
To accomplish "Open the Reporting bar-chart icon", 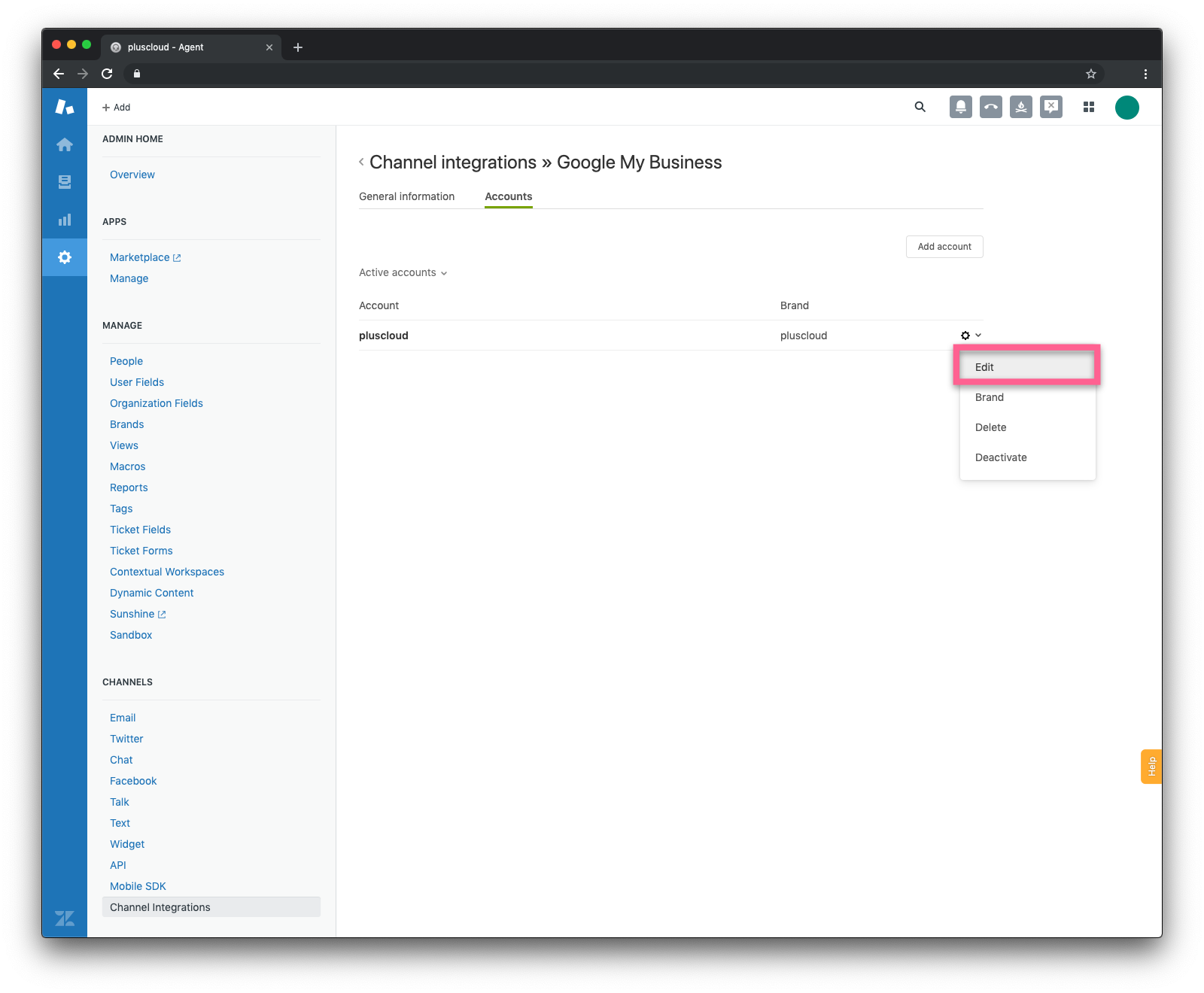I will click(x=65, y=220).
